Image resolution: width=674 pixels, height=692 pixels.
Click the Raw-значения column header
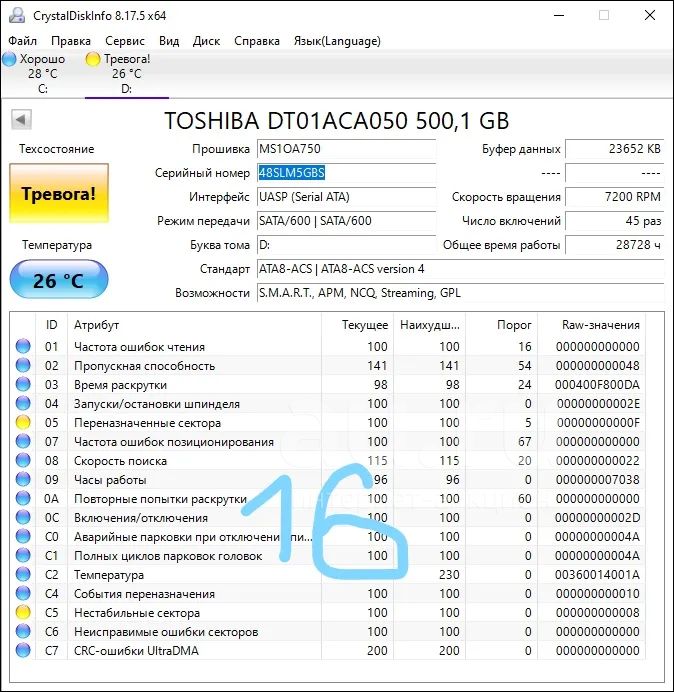tap(591, 325)
